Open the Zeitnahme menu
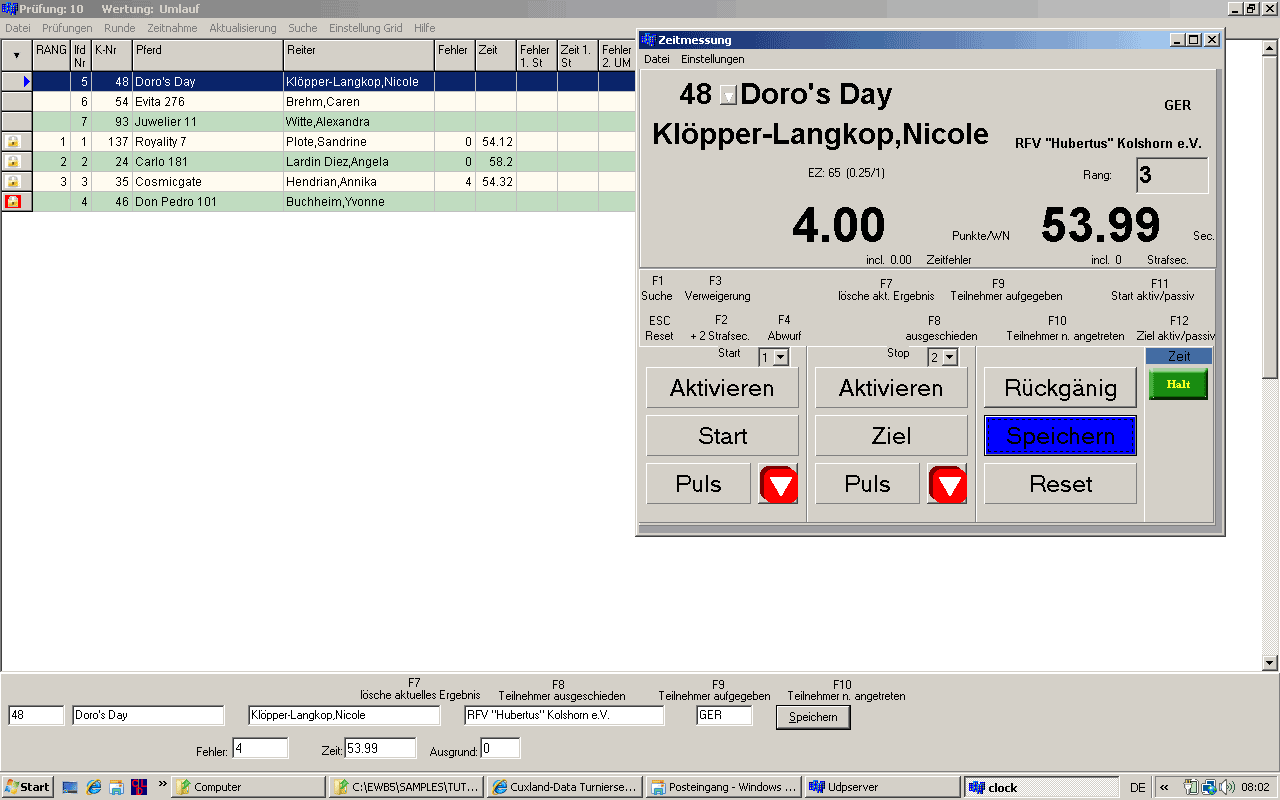 172,28
